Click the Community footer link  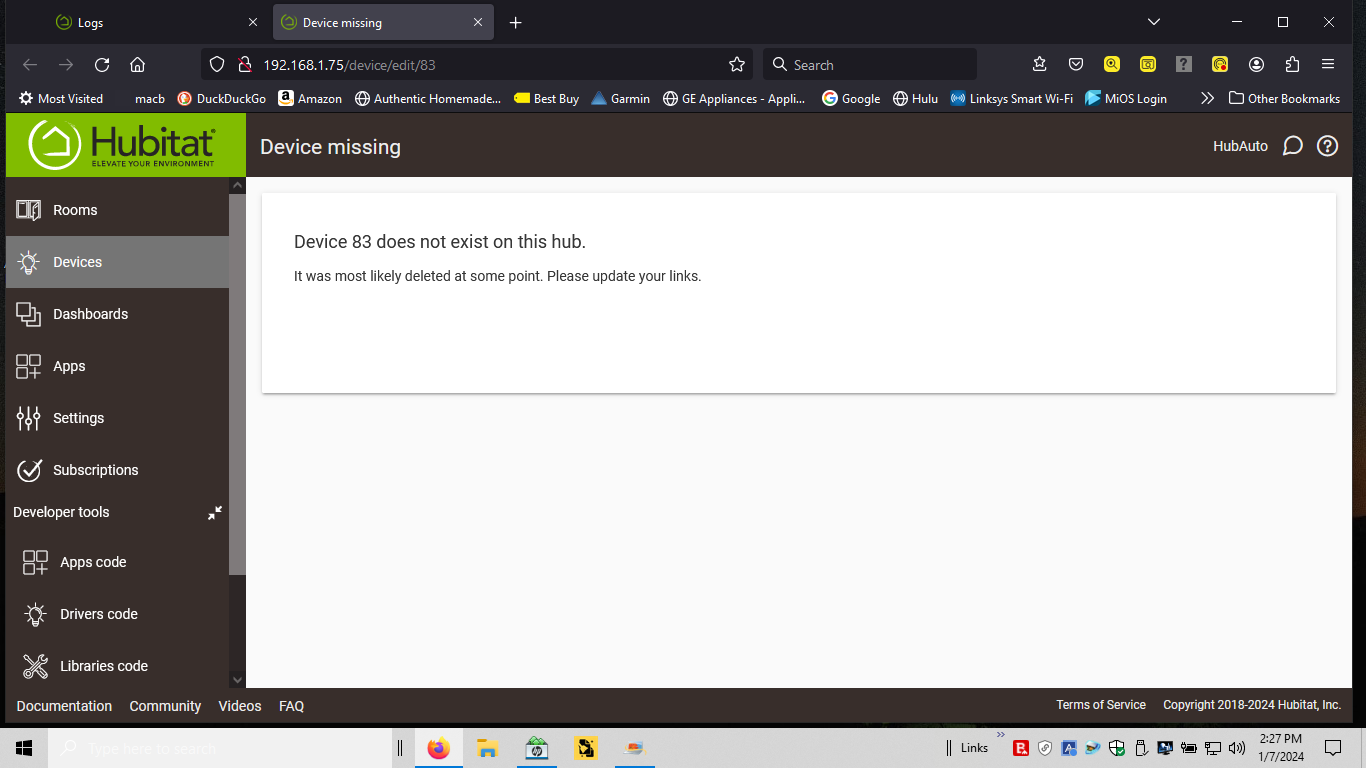[x=165, y=706]
